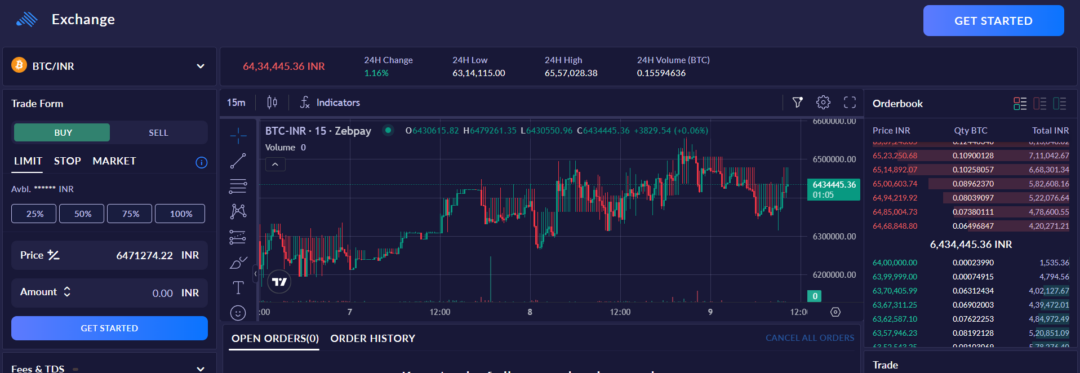Click the last price 64,34,445.36 INR
Viewport: 1080px width, 373px height.
tap(284, 66)
